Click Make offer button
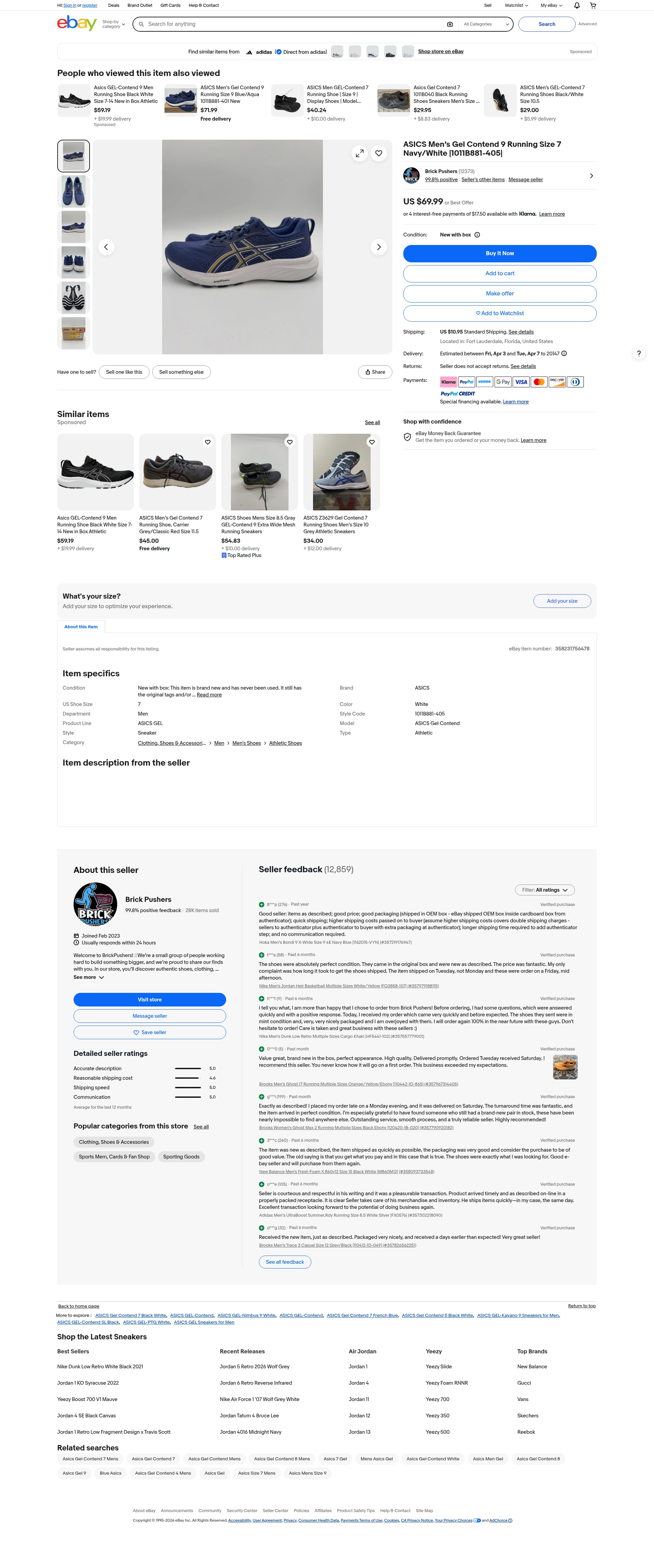This screenshot has width=654, height=1568. click(499, 293)
